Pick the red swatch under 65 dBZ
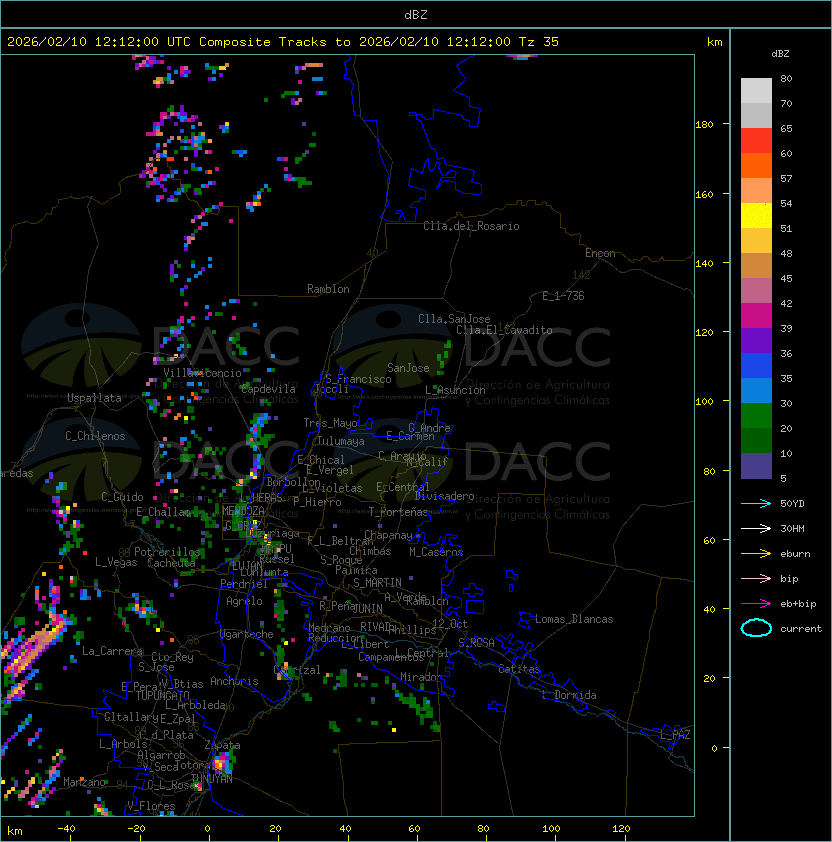This screenshot has width=832, height=842. [x=756, y=141]
